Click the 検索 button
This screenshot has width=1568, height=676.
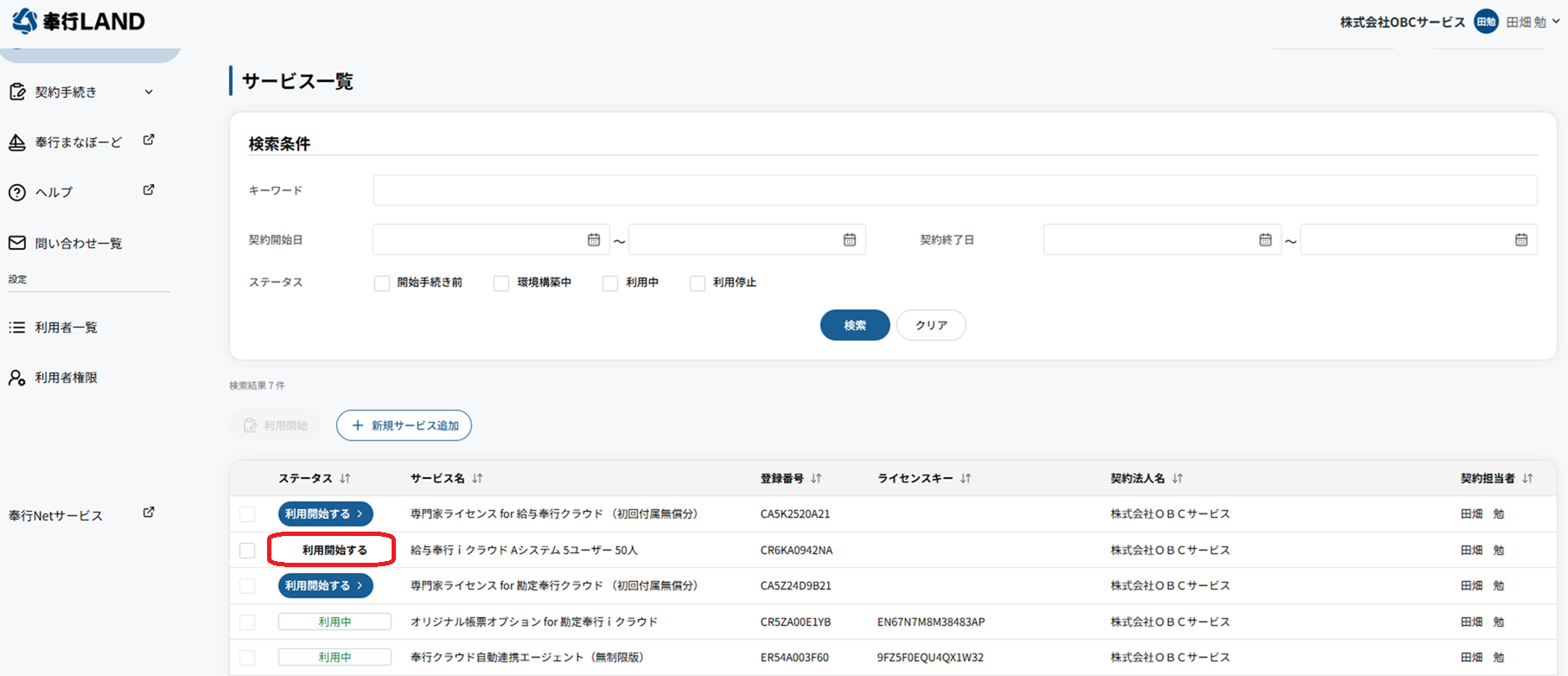coord(855,325)
